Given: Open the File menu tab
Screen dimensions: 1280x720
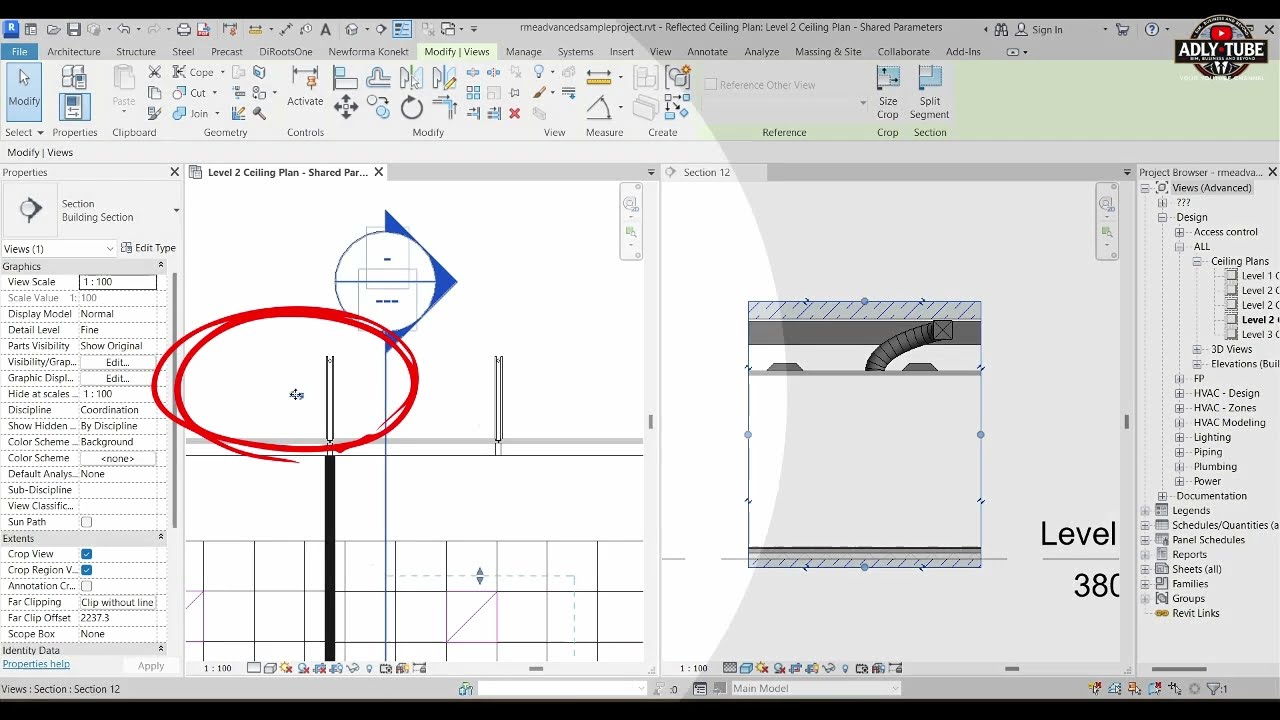Looking at the screenshot, I should pyautogui.click(x=20, y=51).
